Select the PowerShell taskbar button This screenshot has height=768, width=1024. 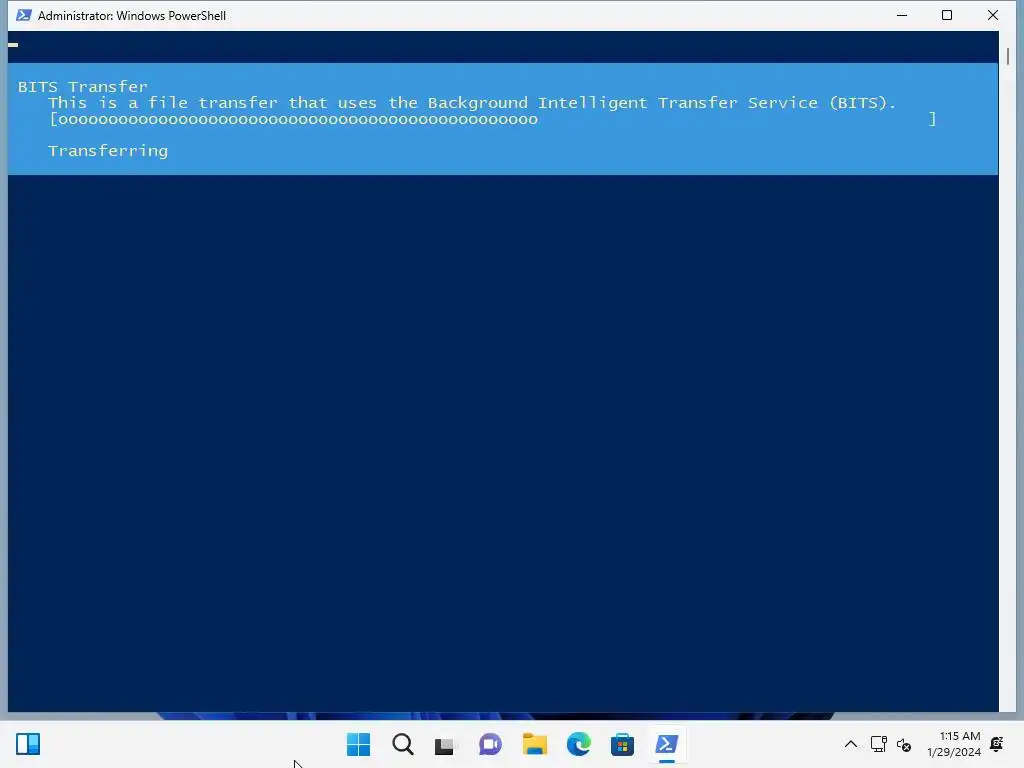coord(667,744)
